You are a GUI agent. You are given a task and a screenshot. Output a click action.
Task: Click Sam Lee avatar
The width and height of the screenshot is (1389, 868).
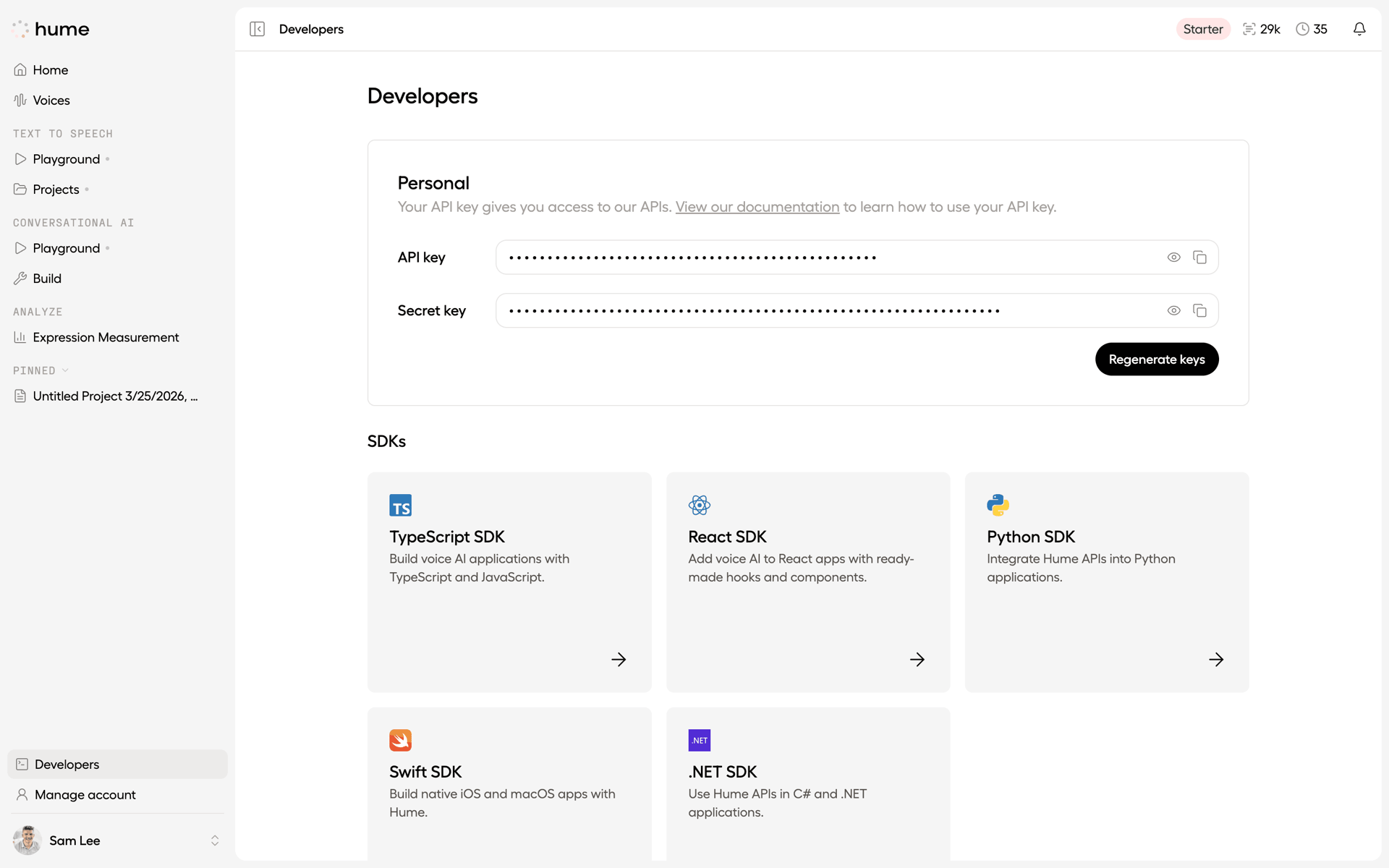(27, 840)
